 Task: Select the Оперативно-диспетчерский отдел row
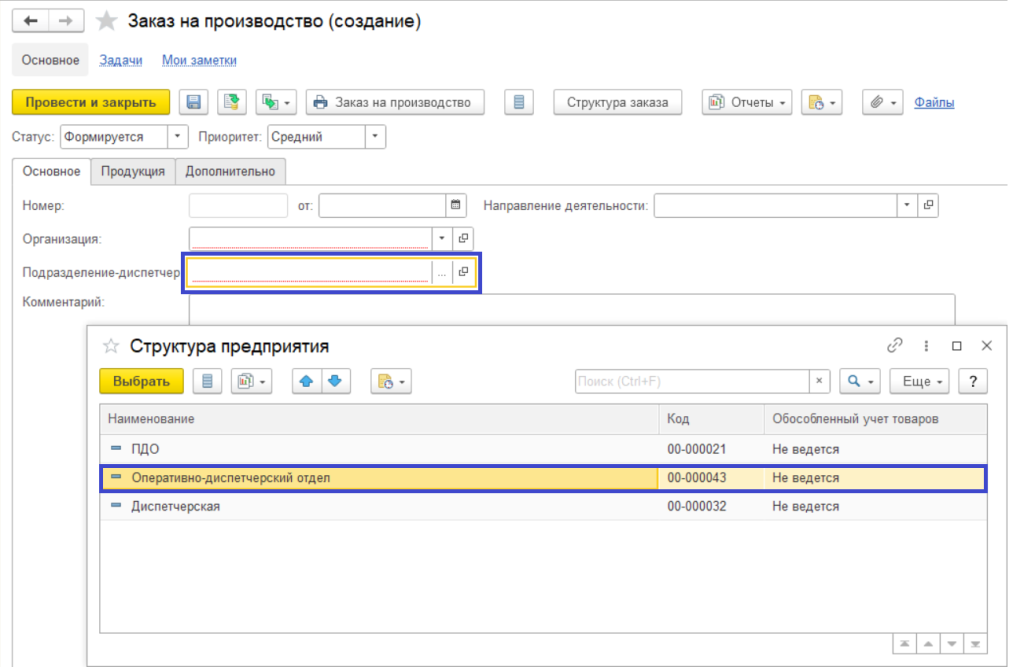(543, 478)
